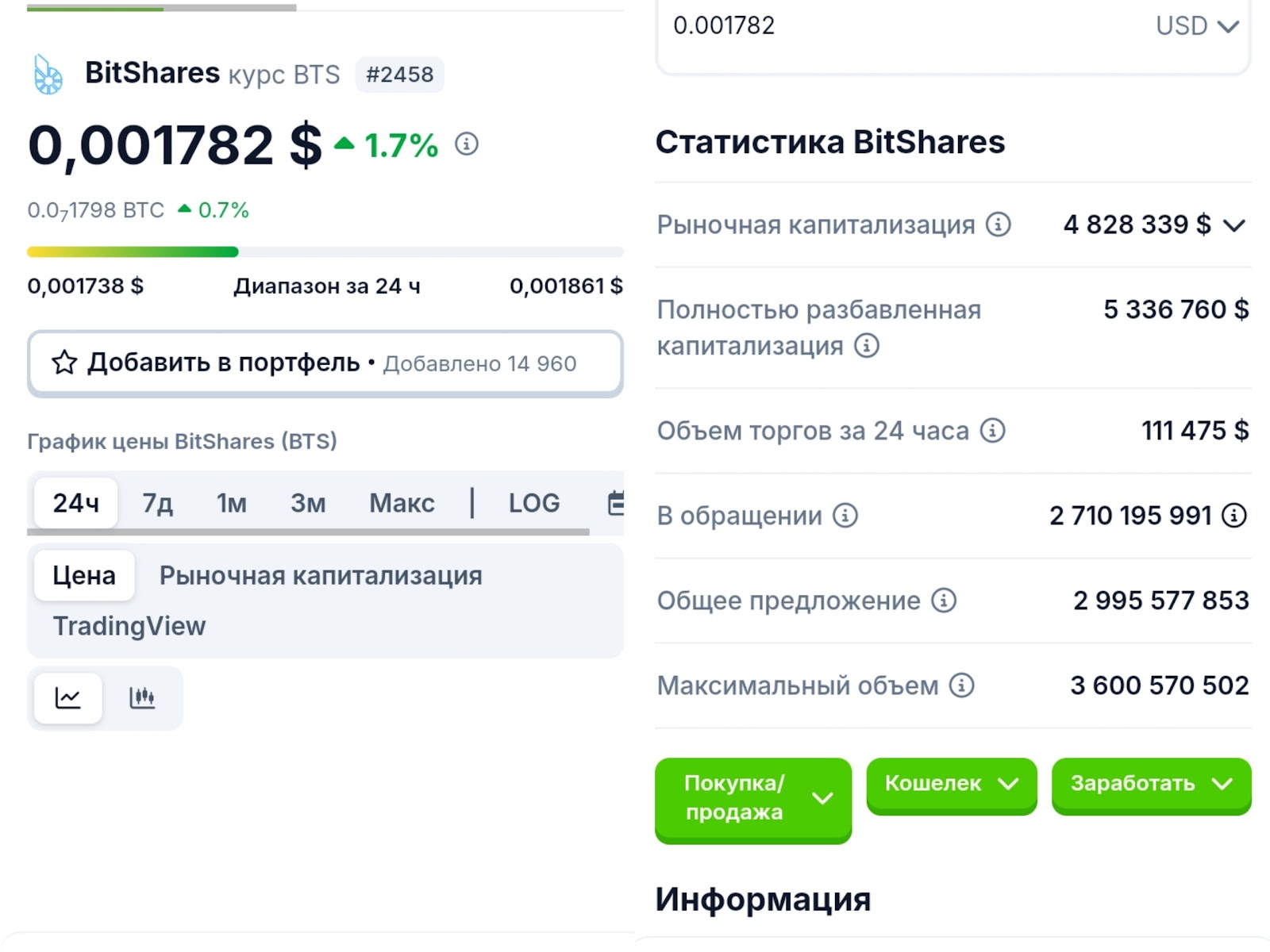This screenshot has height=952, width=1270.
Task: Switch to Рыночная капитализация chart tab
Action: click(x=321, y=575)
